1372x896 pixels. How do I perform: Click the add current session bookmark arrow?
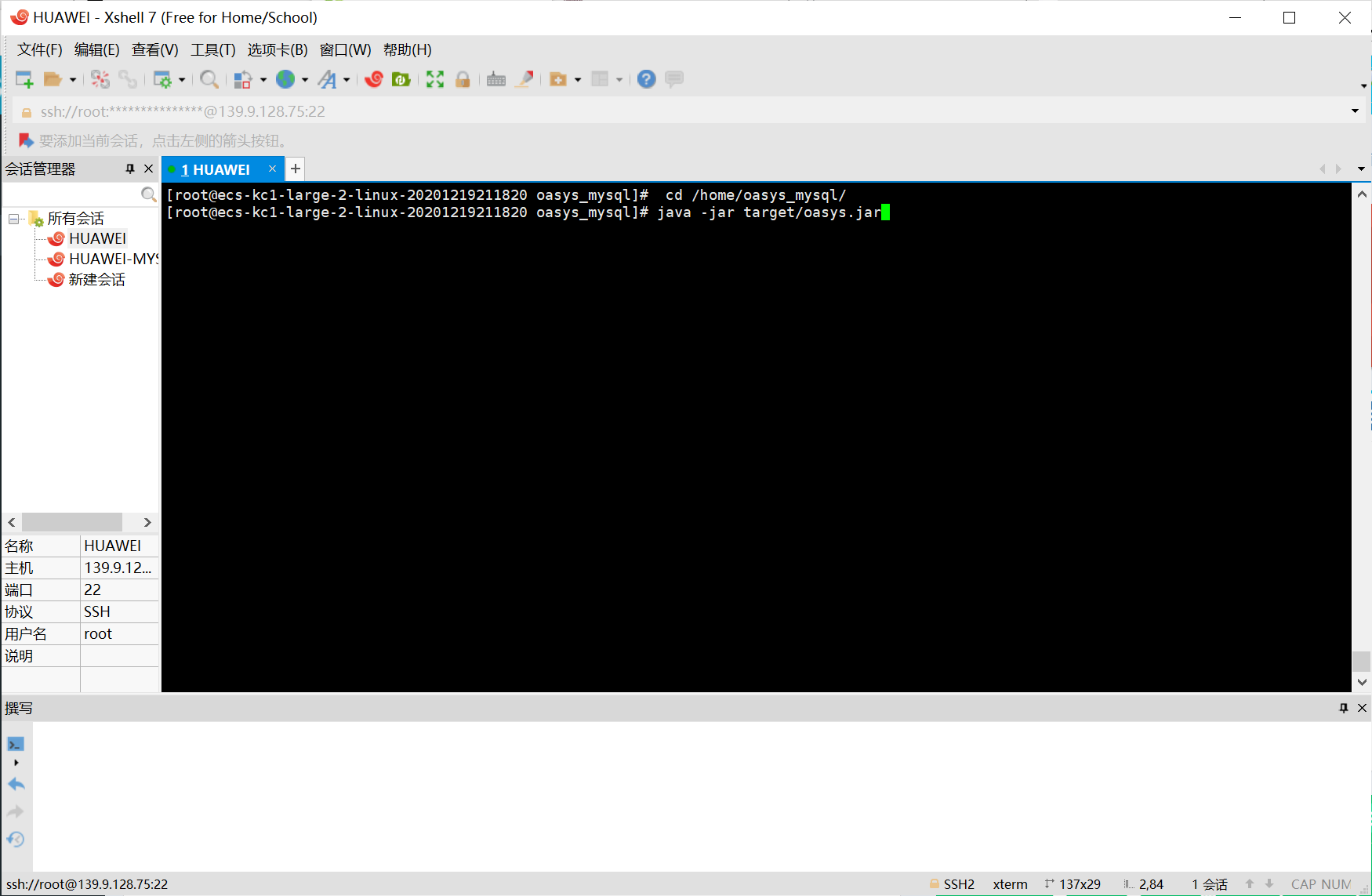click(x=26, y=141)
